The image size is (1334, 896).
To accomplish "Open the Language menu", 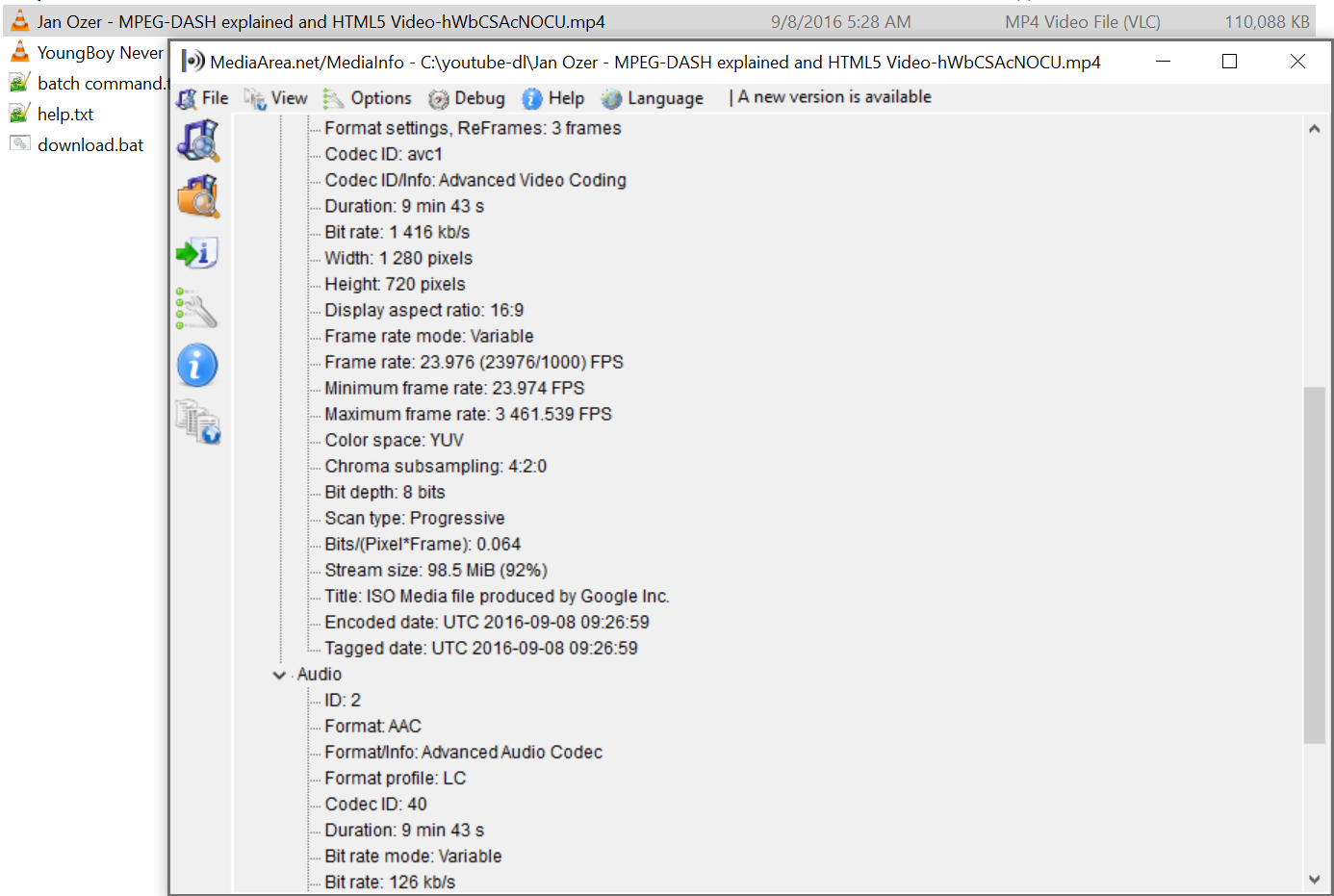I will pos(653,97).
